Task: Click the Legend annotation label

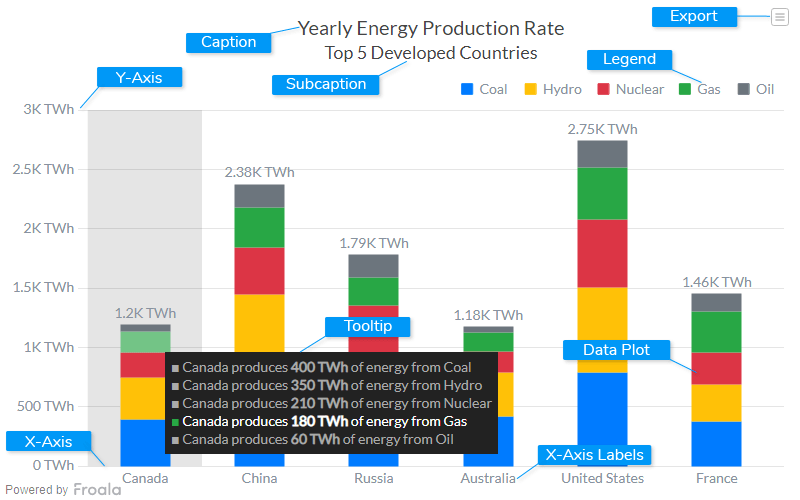Action: 629,59
